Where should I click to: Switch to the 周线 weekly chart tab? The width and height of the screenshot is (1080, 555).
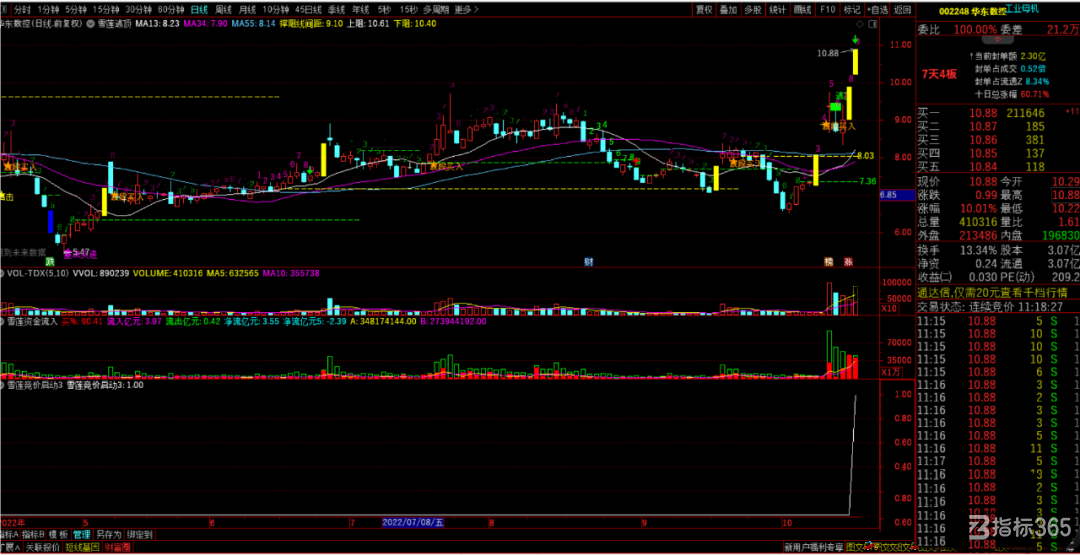coord(223,10)
